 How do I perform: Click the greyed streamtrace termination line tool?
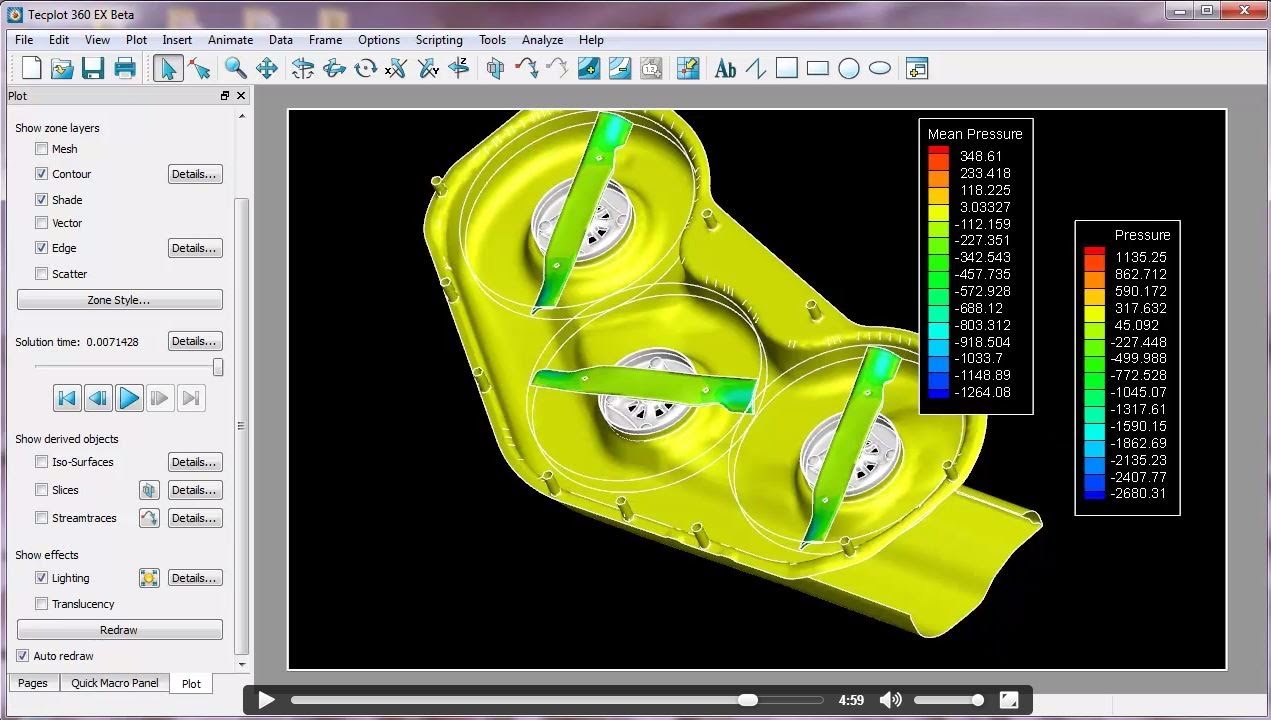coord(558,68)
